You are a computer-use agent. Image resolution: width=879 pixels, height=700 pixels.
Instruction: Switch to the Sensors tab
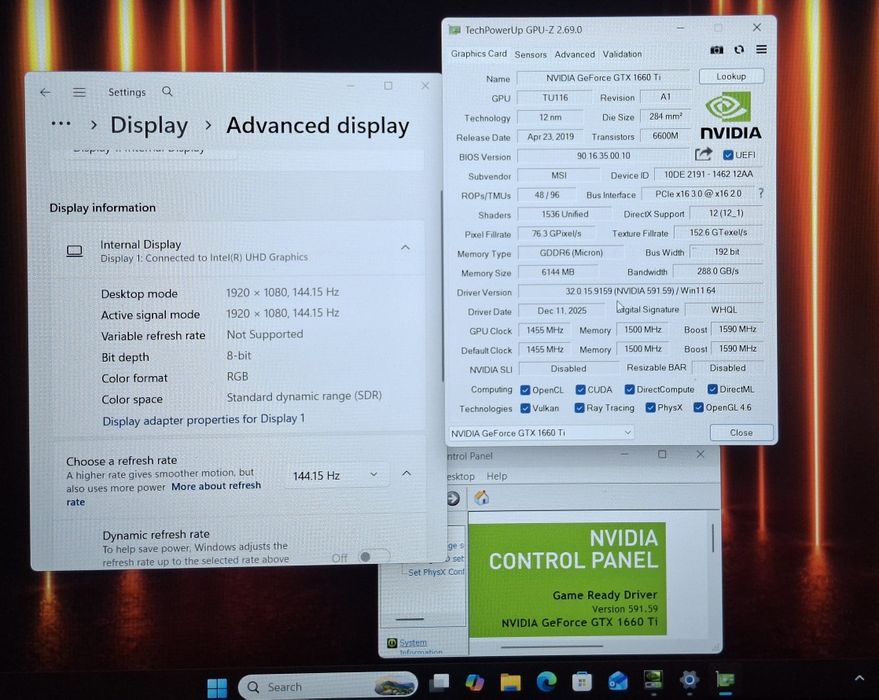[530, 54]
